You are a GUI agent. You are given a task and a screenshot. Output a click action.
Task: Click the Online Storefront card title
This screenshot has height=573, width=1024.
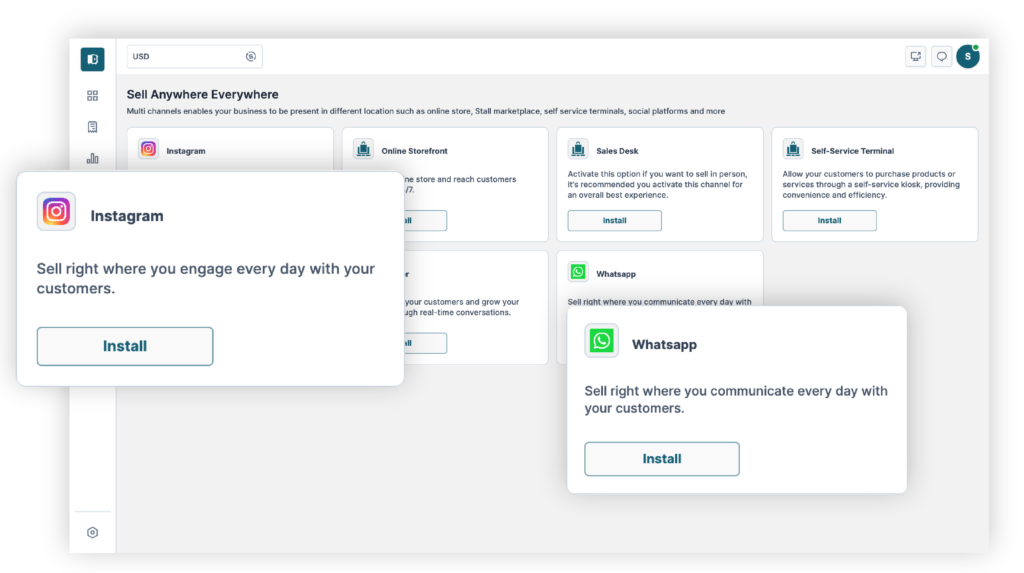click(x=412, y=152)
